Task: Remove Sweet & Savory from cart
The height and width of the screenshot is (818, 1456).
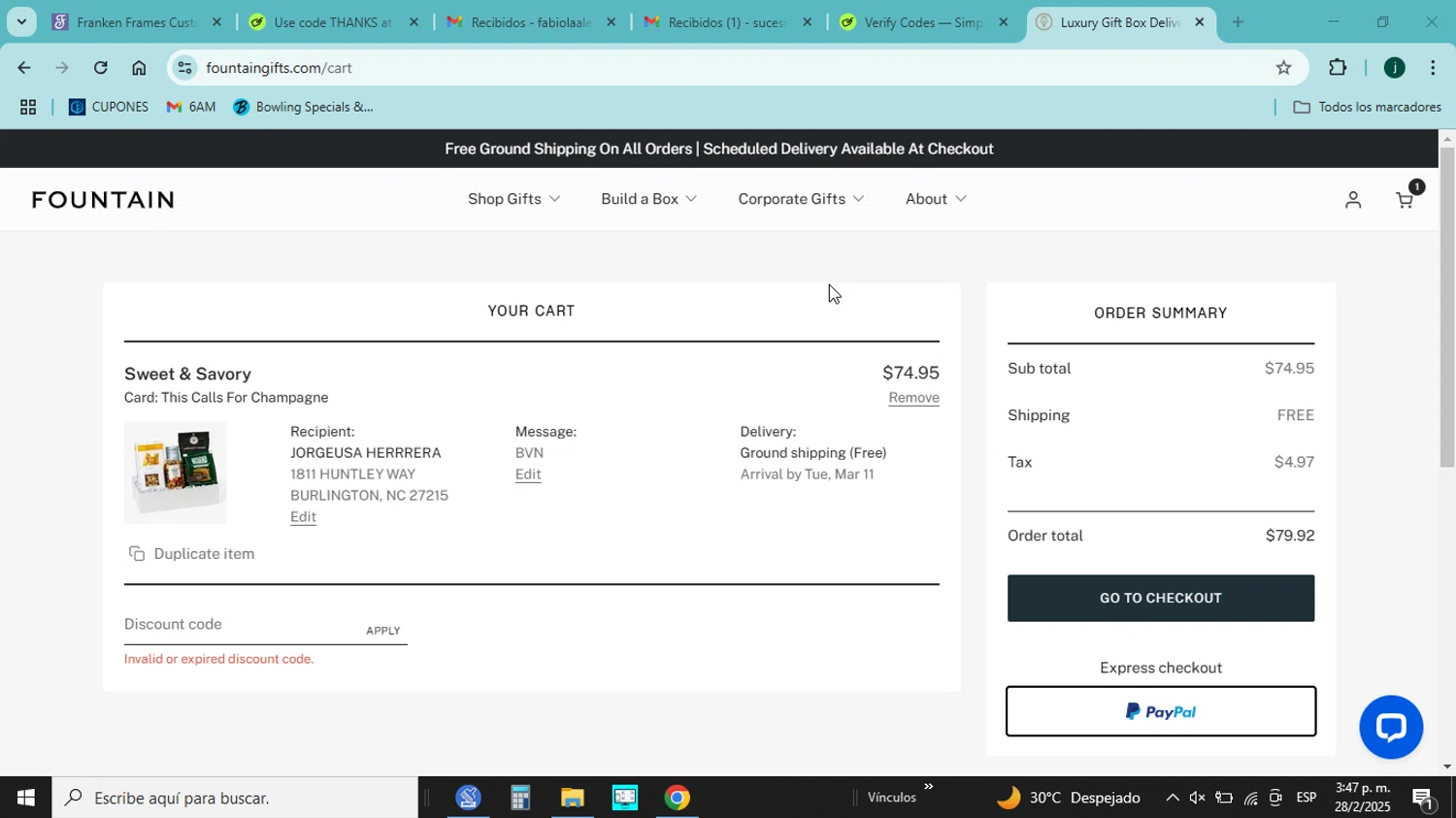Action: click(x=913, y=398)
